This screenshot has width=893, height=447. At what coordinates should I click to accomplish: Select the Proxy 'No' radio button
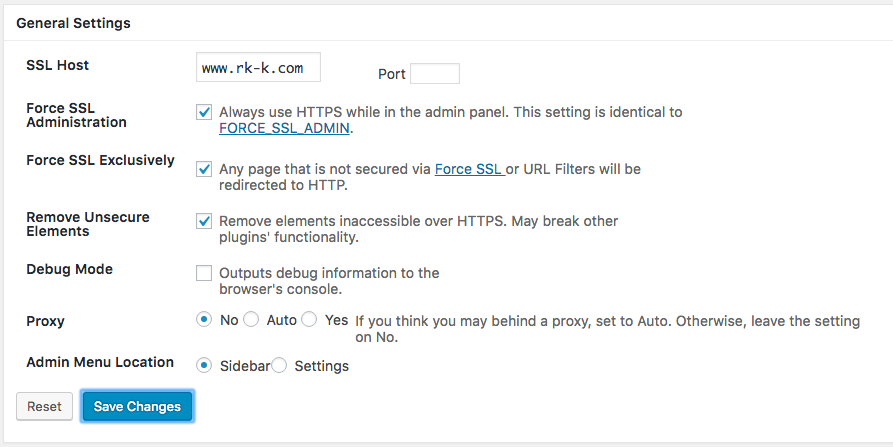pos(204,319)
